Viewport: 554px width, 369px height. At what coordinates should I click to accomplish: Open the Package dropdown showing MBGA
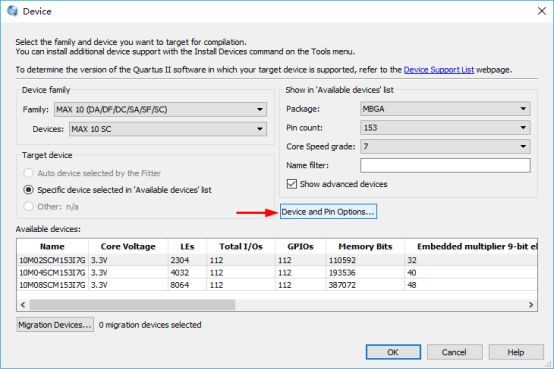coord(445,109)
